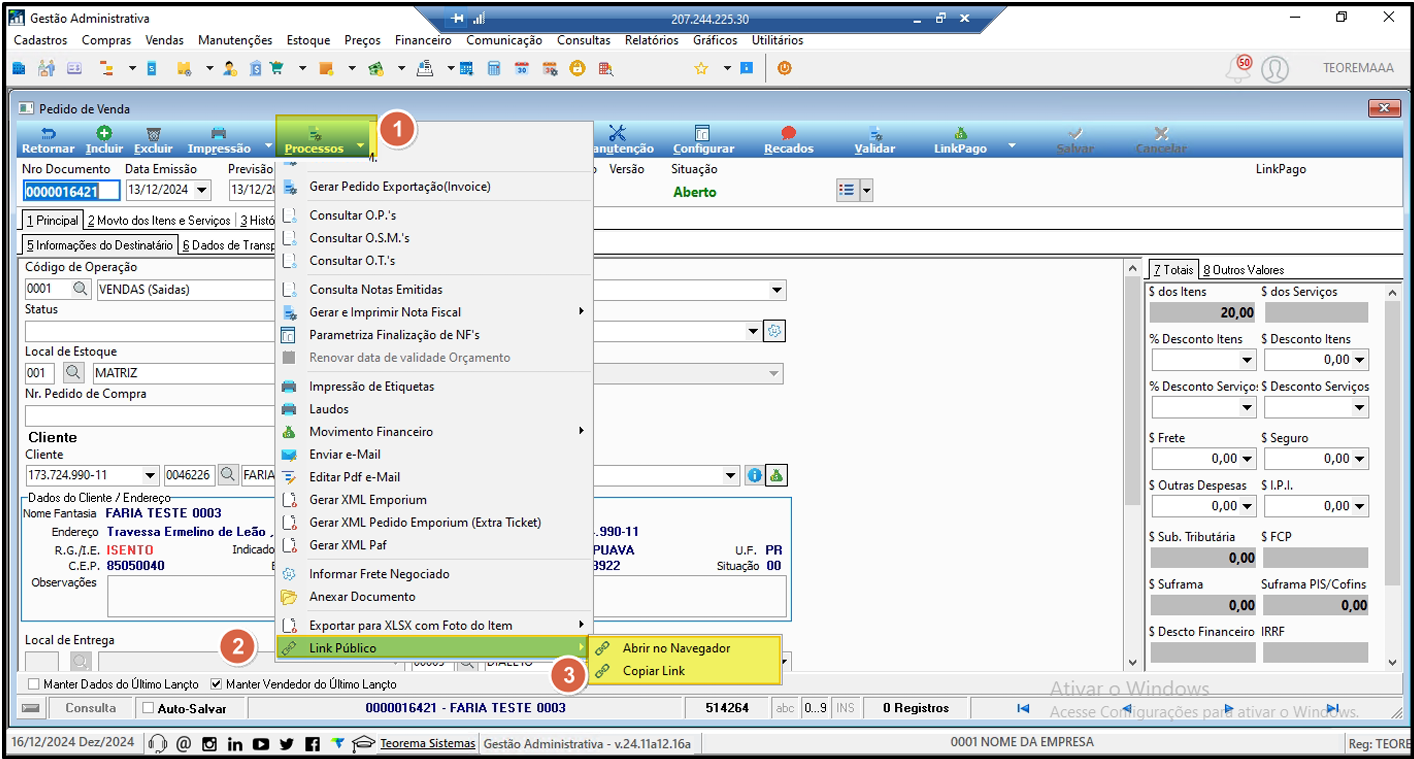Open Movimento Financeiro submenu
The width and height of the screenshot is (1414, 759).
[x=434, y=432]
